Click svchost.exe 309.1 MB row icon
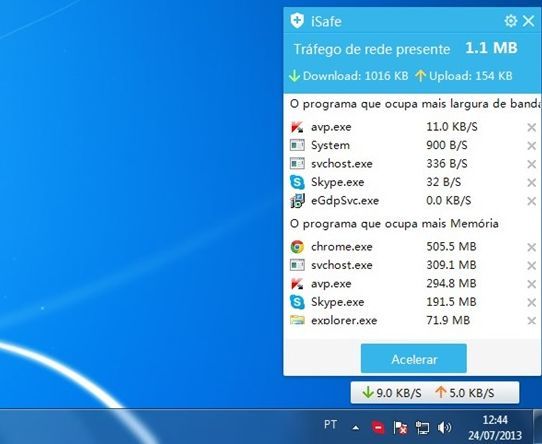Image resolution: width=542 pixels, height=444 pixels. point(297,265)
